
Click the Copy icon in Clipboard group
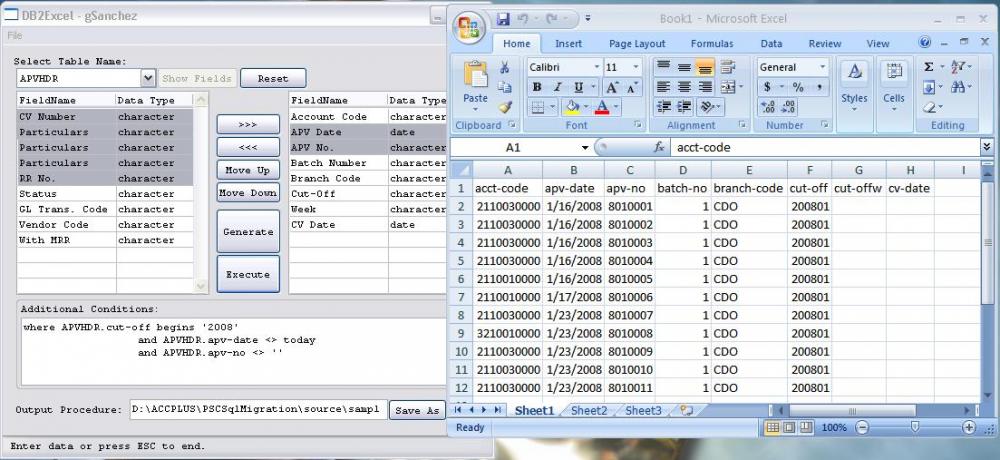(504, 87)
